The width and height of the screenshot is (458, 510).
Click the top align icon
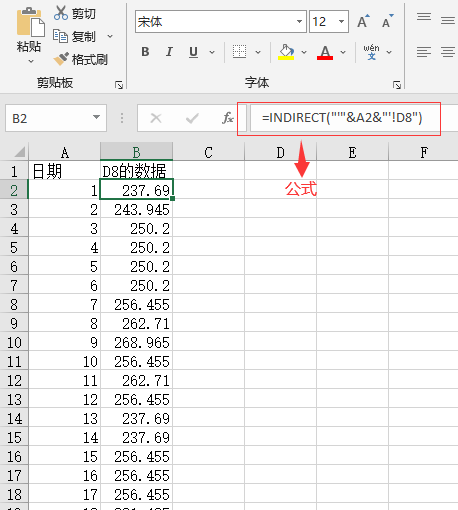tap(424, 17)
